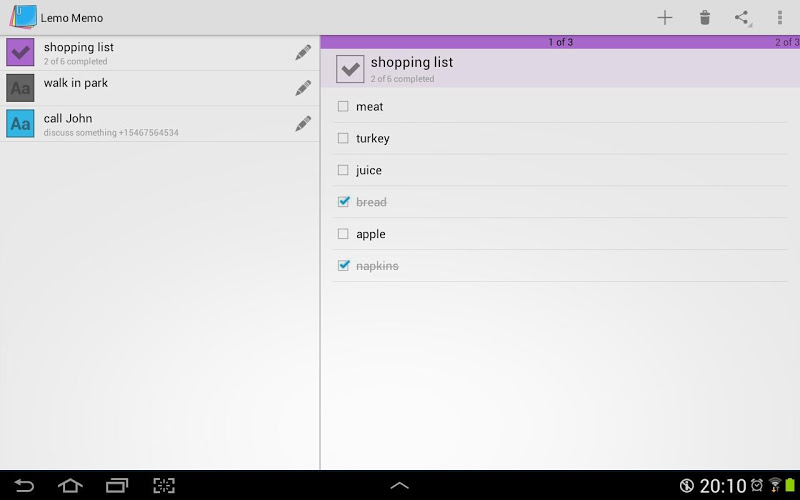Switch to the 2 of 3 page tab
Image resolution: width=800 pixels, height=500 pixels.
(x=787, y=42)
